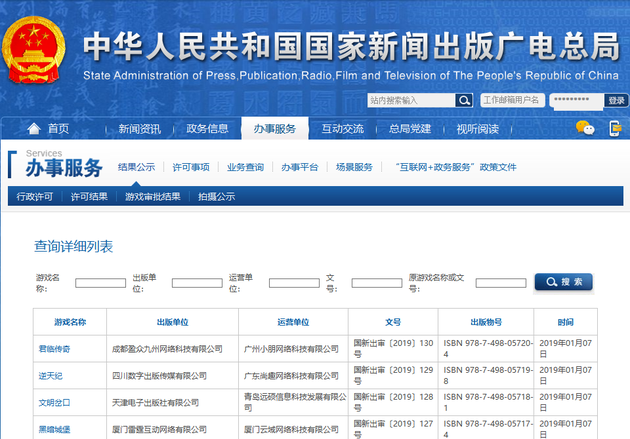Open the 君临传奇 game entry
This screenshot has width=630, height=439.
[54, 349]
